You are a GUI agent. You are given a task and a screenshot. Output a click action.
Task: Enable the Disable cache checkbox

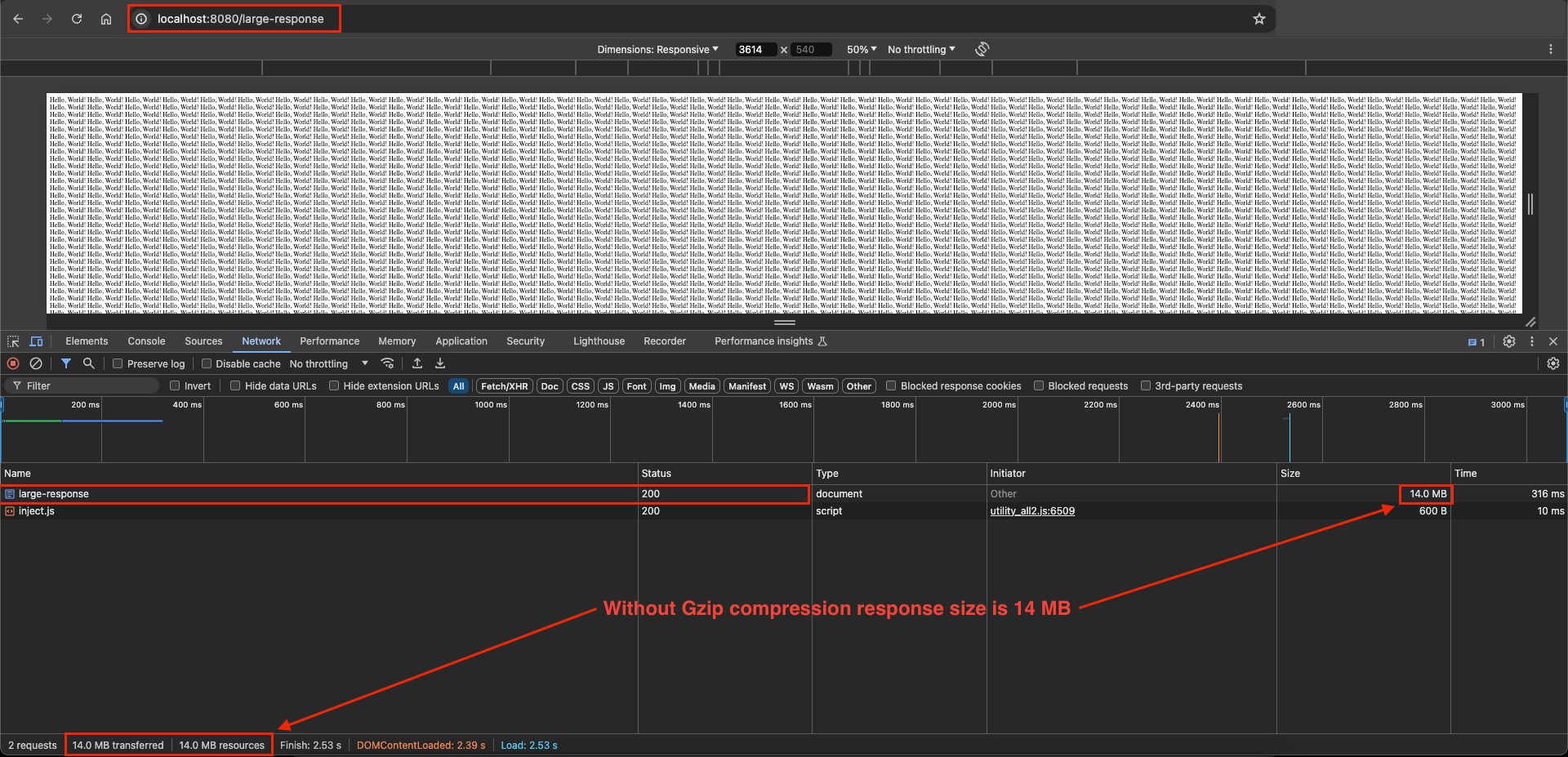point(207,363)
